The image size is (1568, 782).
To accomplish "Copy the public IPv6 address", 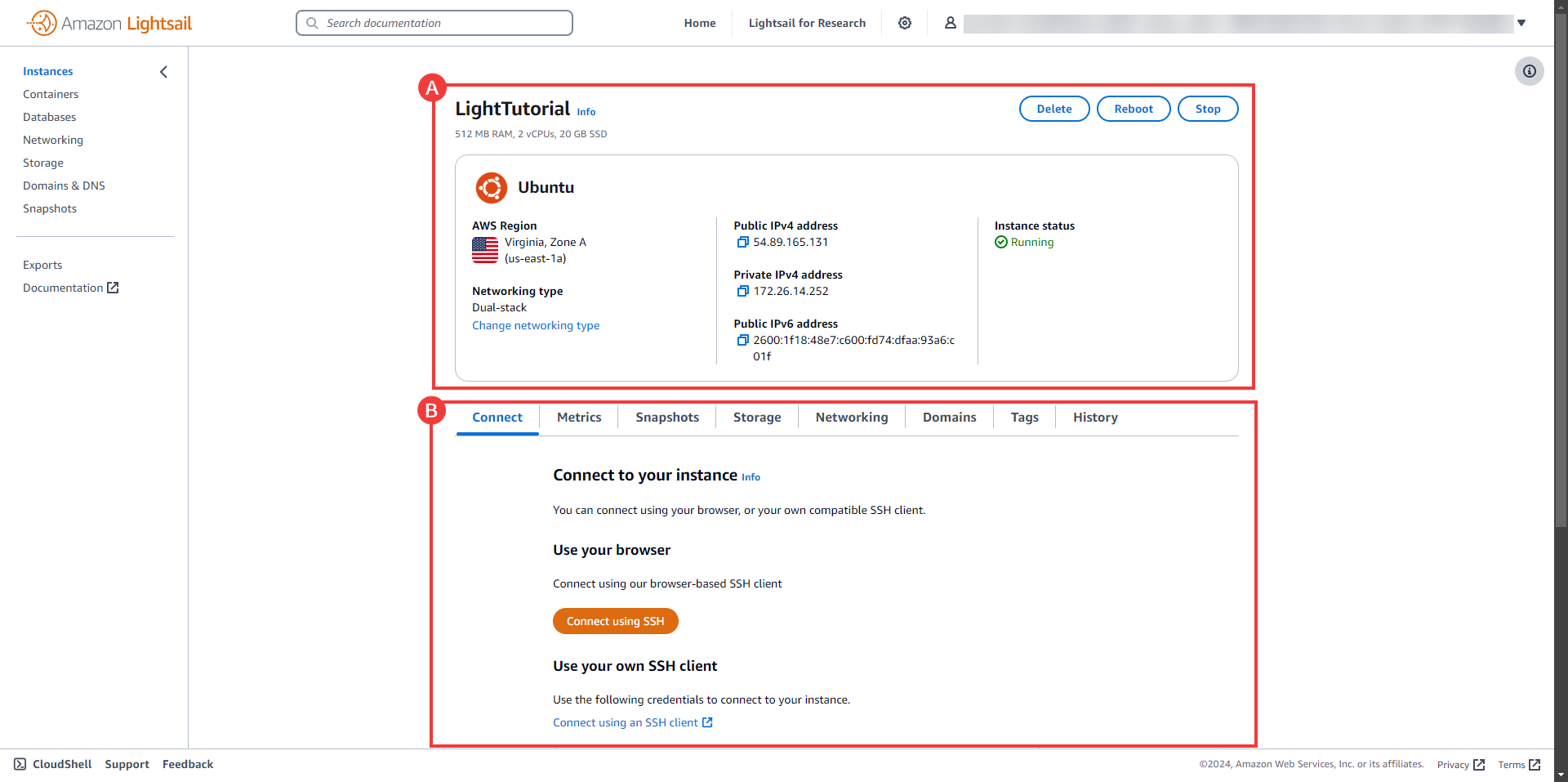I will (742, 340).
